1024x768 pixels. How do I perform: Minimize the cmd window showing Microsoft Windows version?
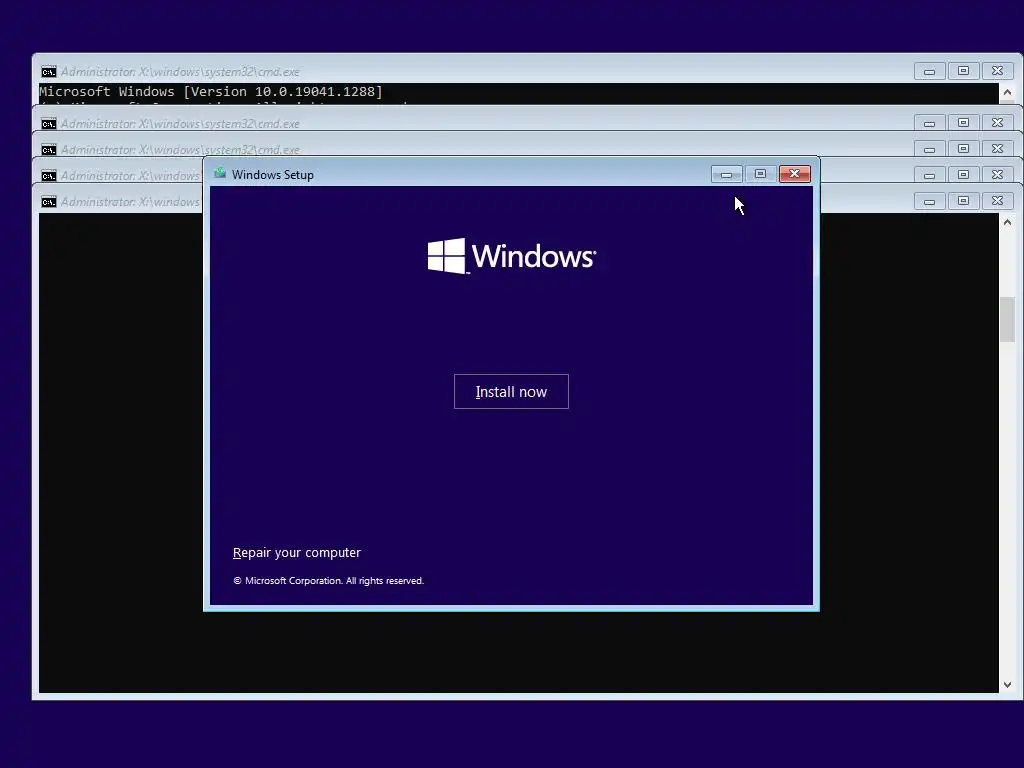pos(929,71)
